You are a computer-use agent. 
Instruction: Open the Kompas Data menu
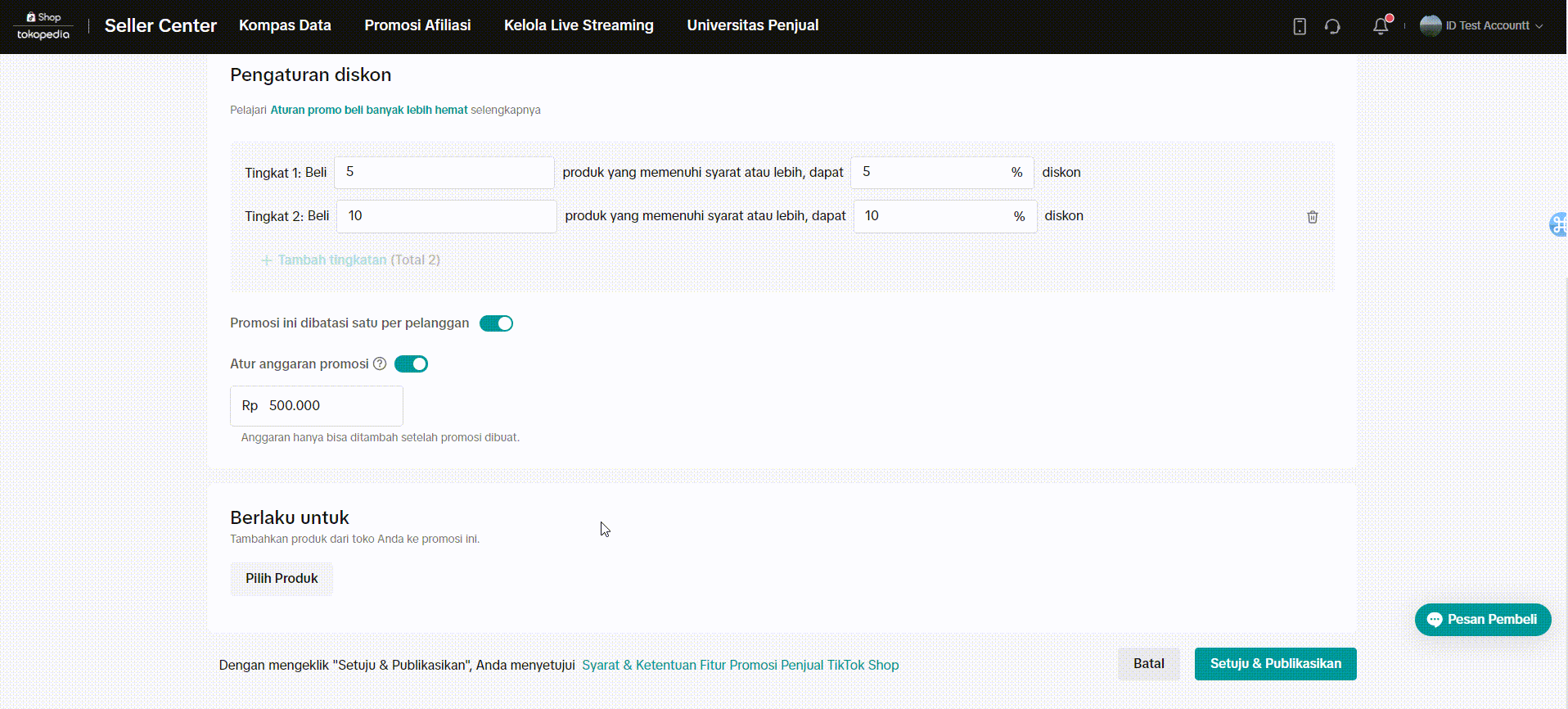[x=285, y=25]
